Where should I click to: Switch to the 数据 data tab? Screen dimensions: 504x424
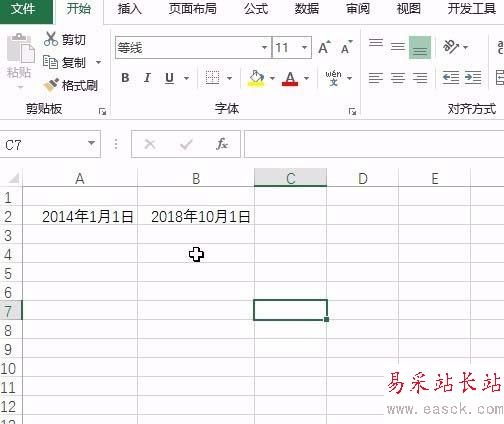[x=307, y=9]
